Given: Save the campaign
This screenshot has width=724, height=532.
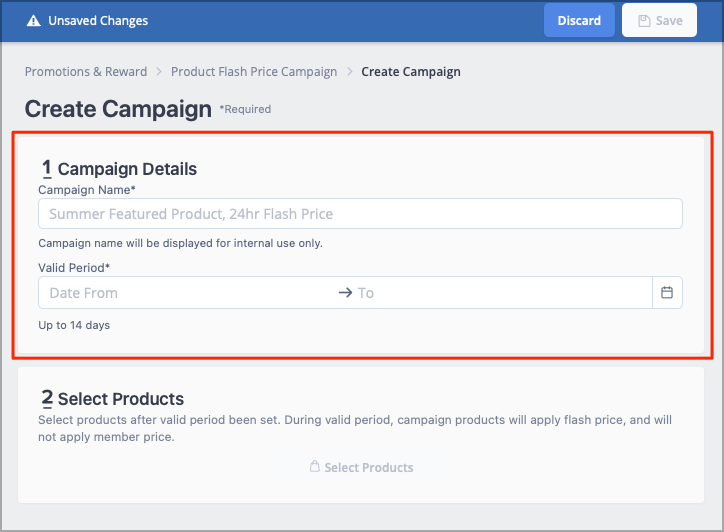Looking at the screenshot, I should (659, 20).
